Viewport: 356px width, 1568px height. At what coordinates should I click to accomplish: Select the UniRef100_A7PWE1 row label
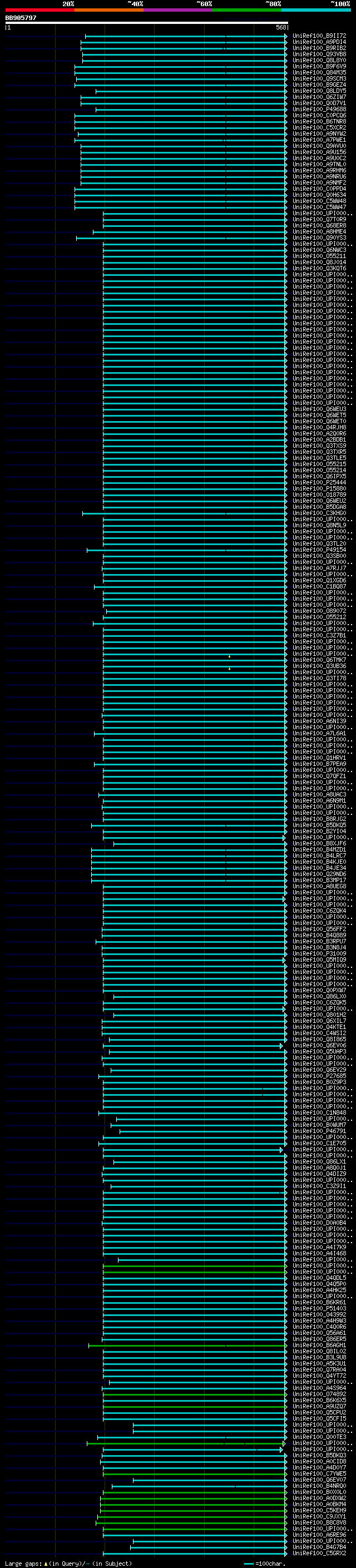(x=319, y=140)
